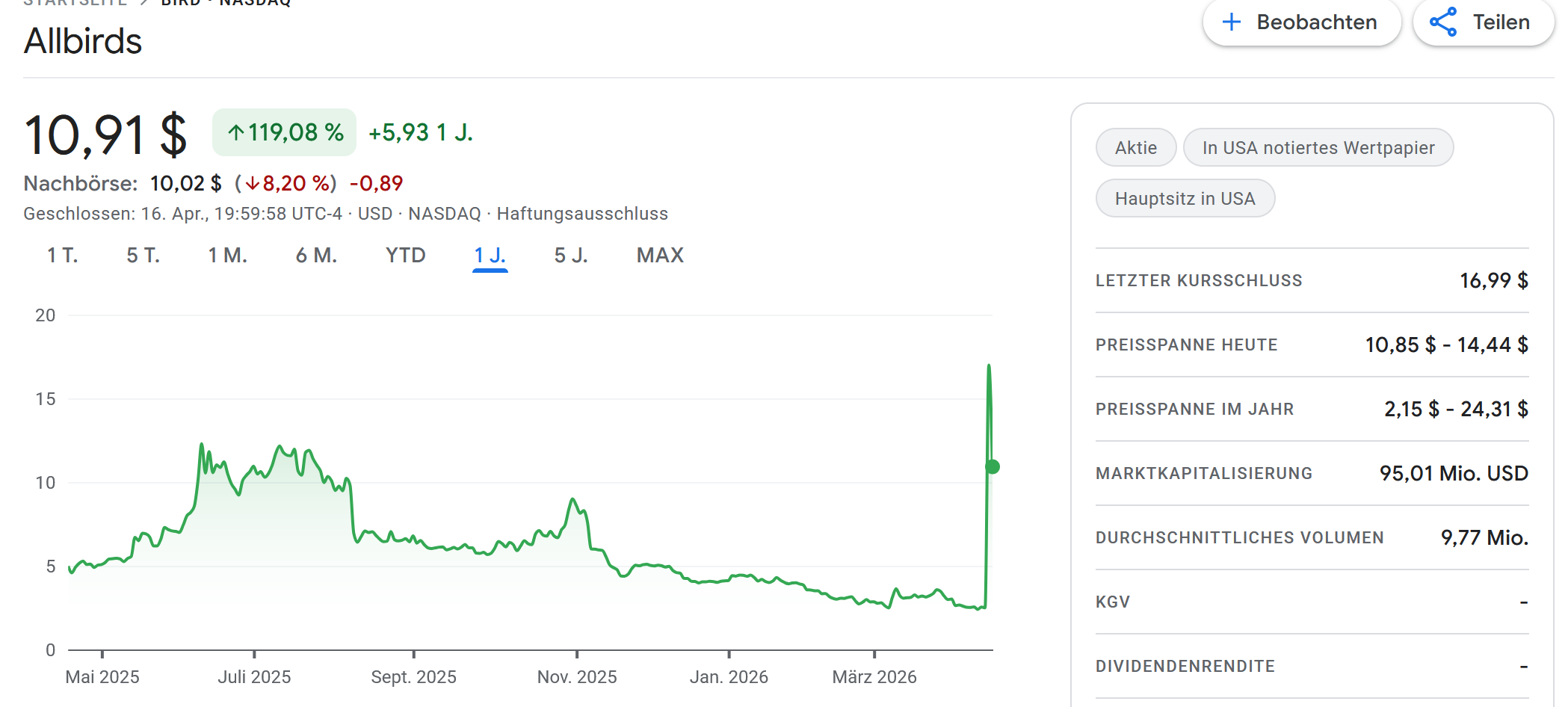Click the Letzter Kursschluss label

tap(1198, 281)
